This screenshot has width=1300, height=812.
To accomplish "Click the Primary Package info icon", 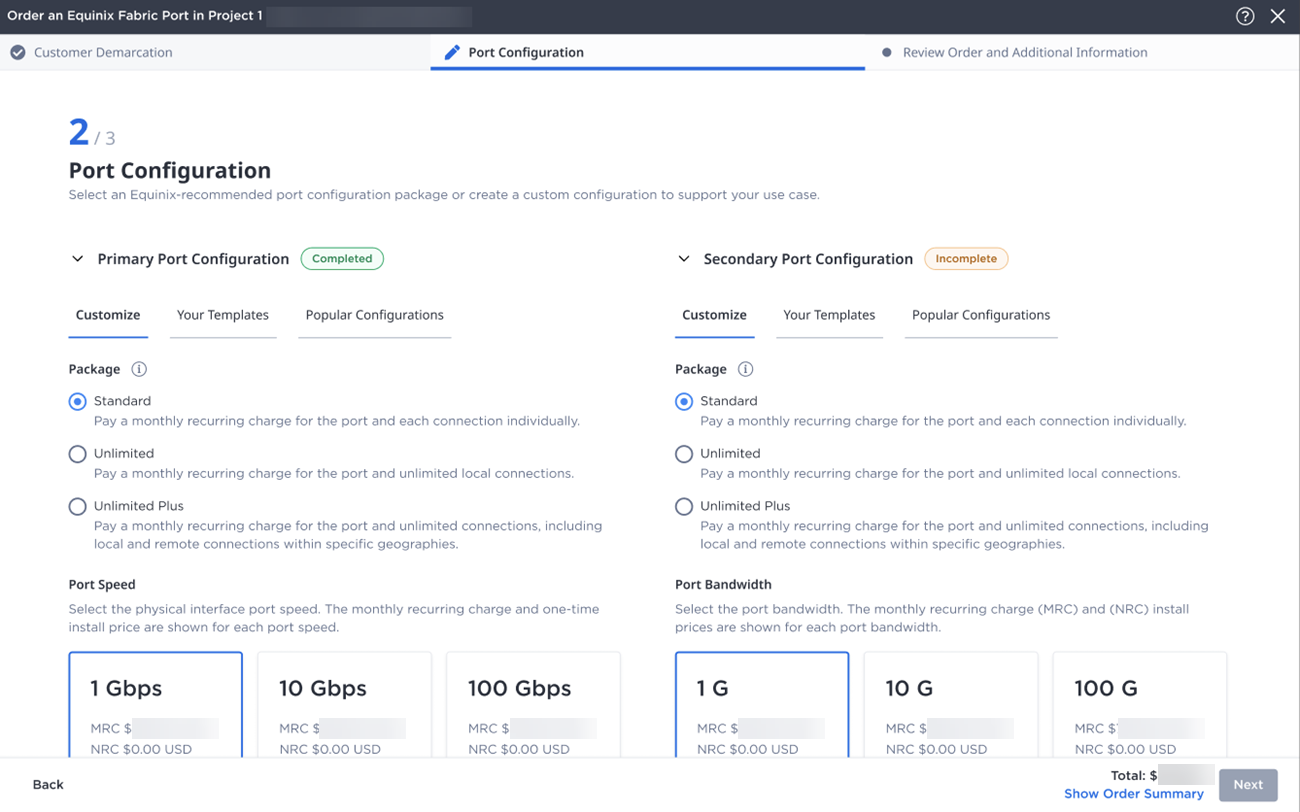I will tap(139, 369).
